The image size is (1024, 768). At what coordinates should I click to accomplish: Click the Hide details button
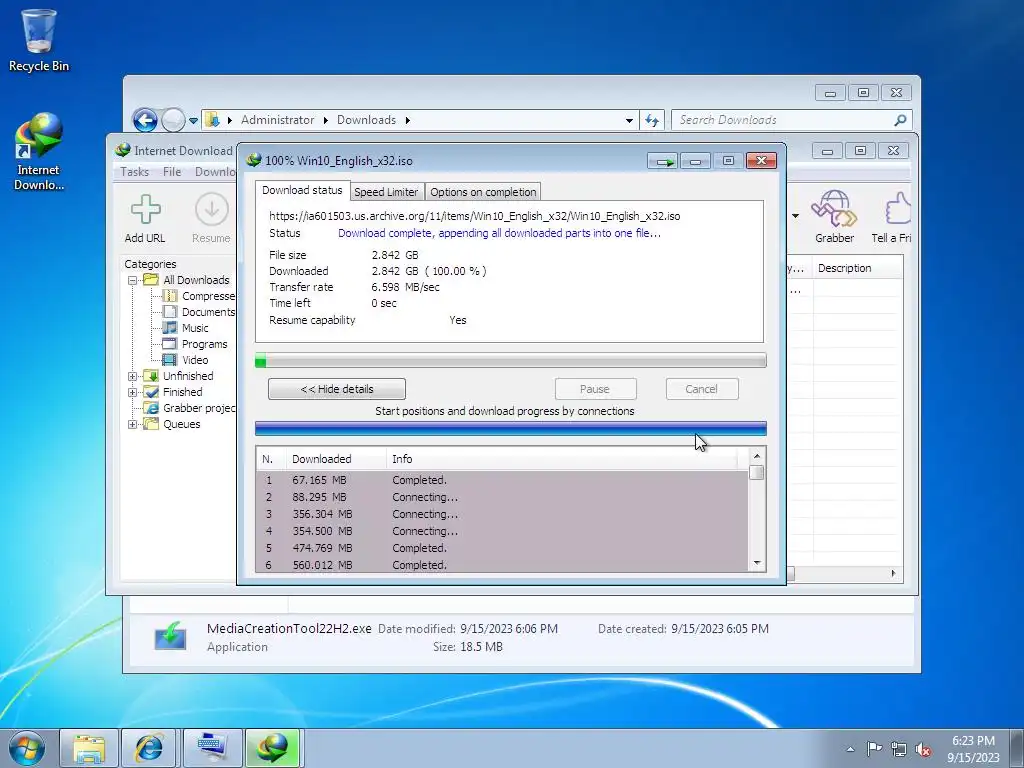pyautogui.click(x=337, y=389)
